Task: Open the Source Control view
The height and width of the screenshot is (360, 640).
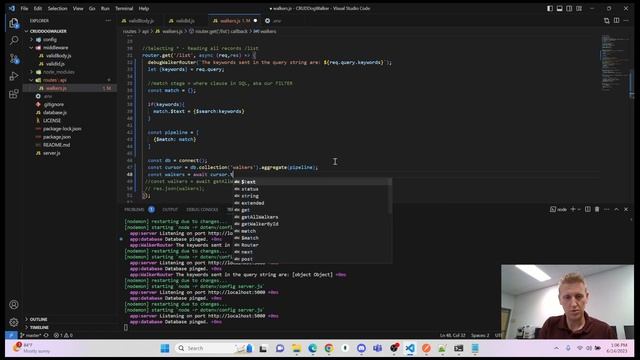Action: (14, 59)
